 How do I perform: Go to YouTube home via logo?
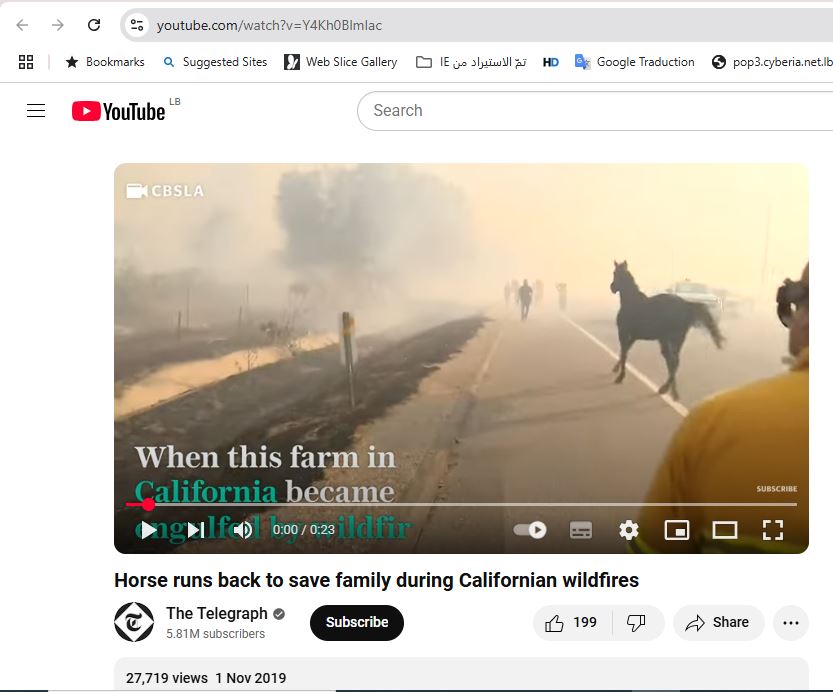click(118, 111)
